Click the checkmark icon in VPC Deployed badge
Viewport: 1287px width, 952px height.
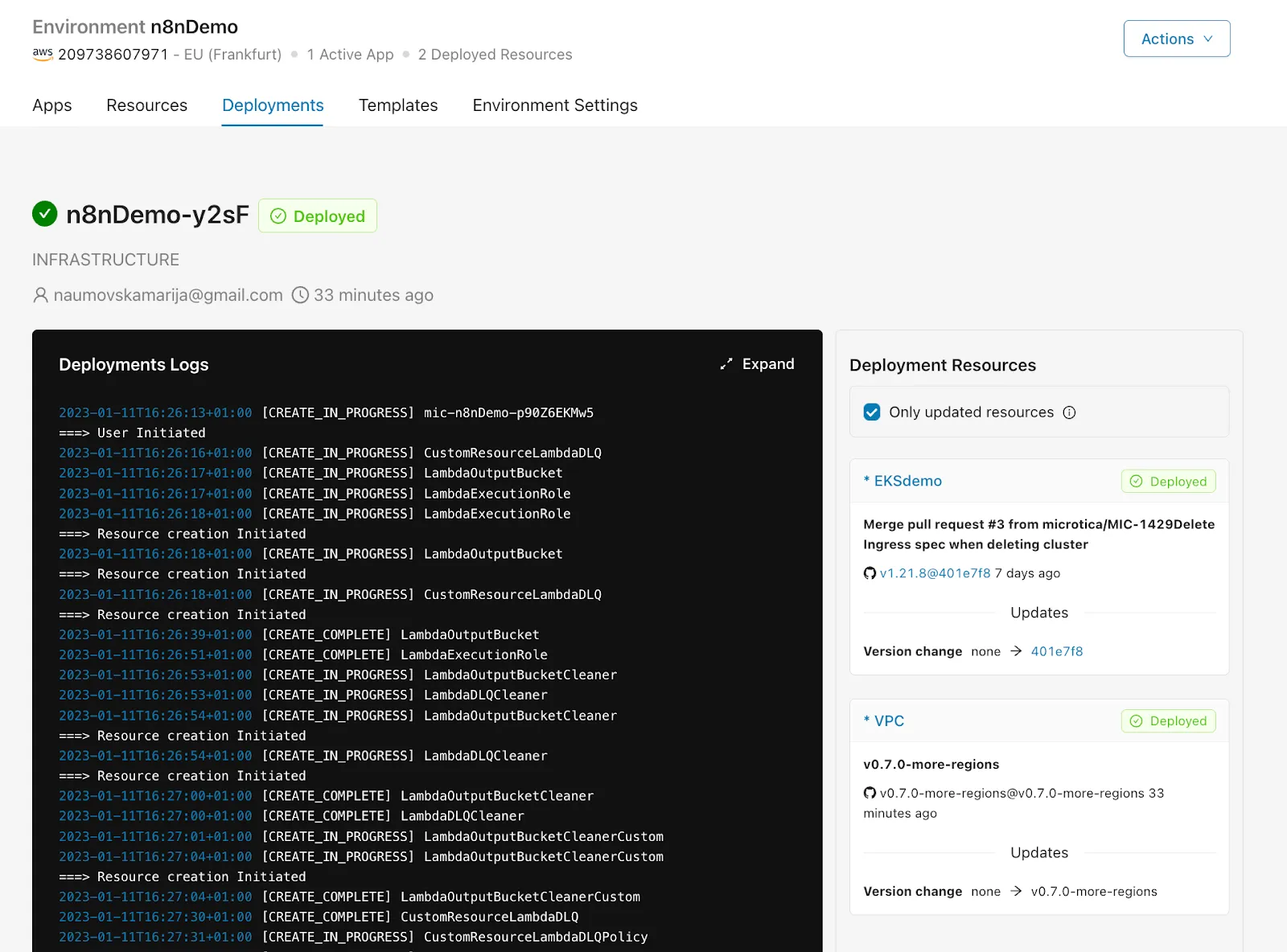point(1137,721)
